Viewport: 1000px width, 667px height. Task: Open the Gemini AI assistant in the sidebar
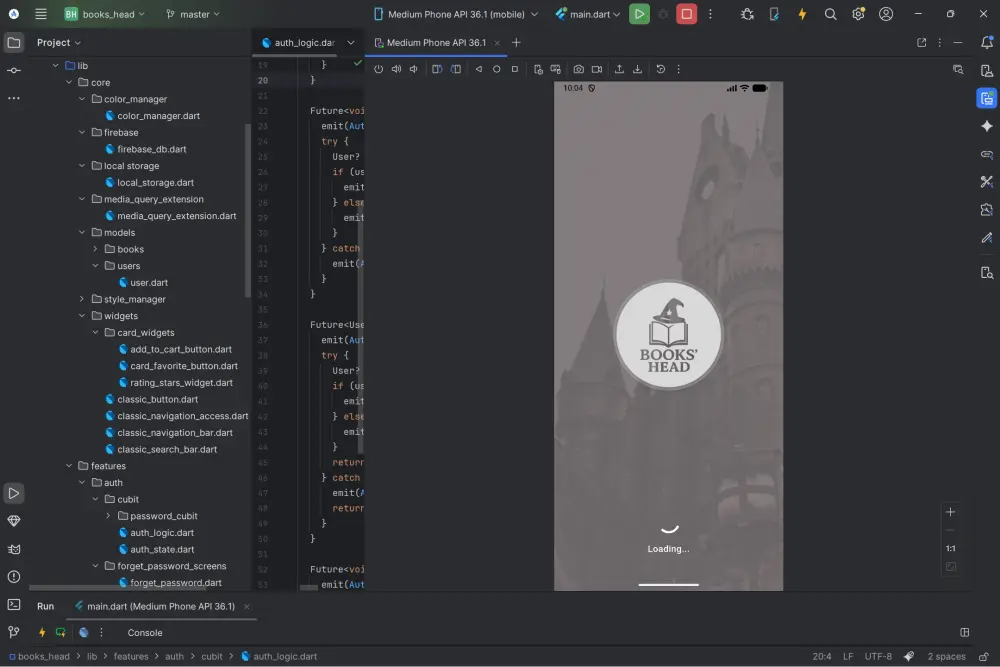[x=987, y=127]
